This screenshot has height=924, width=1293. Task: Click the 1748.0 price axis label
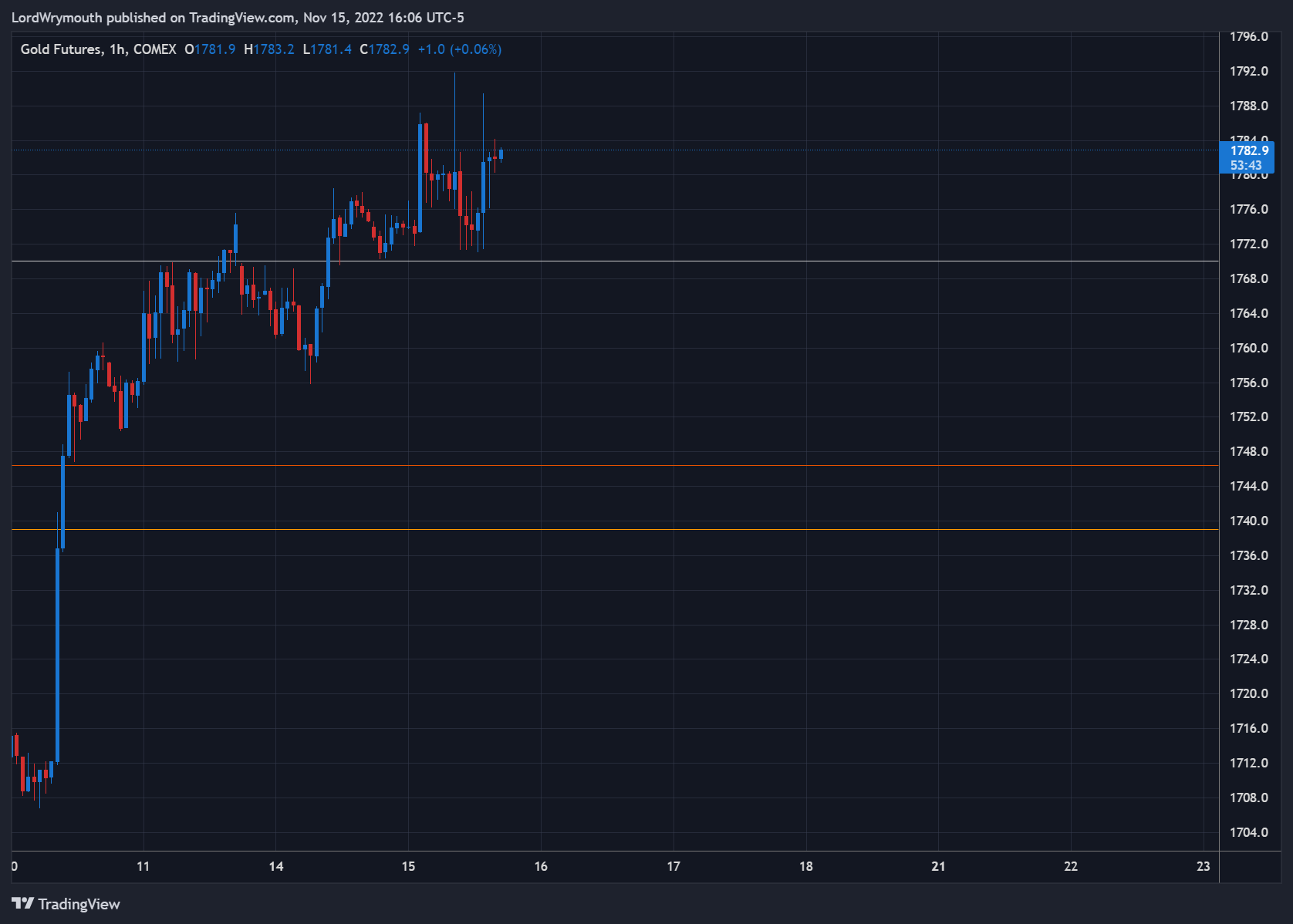coord(1248,451)
